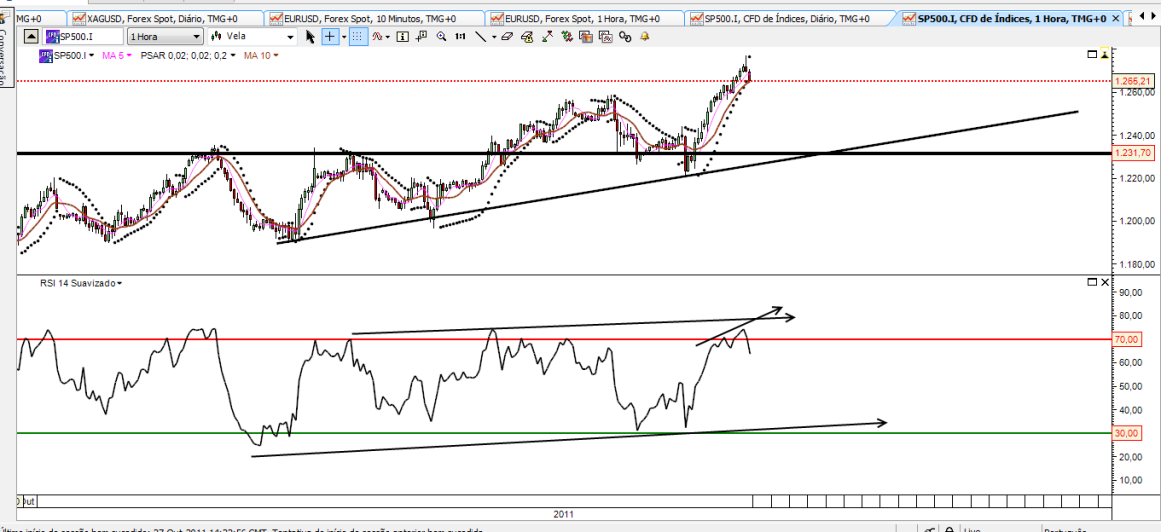Click the link charts icon
The height and width of the screenshot is (532, 1161).
point(625,36)
